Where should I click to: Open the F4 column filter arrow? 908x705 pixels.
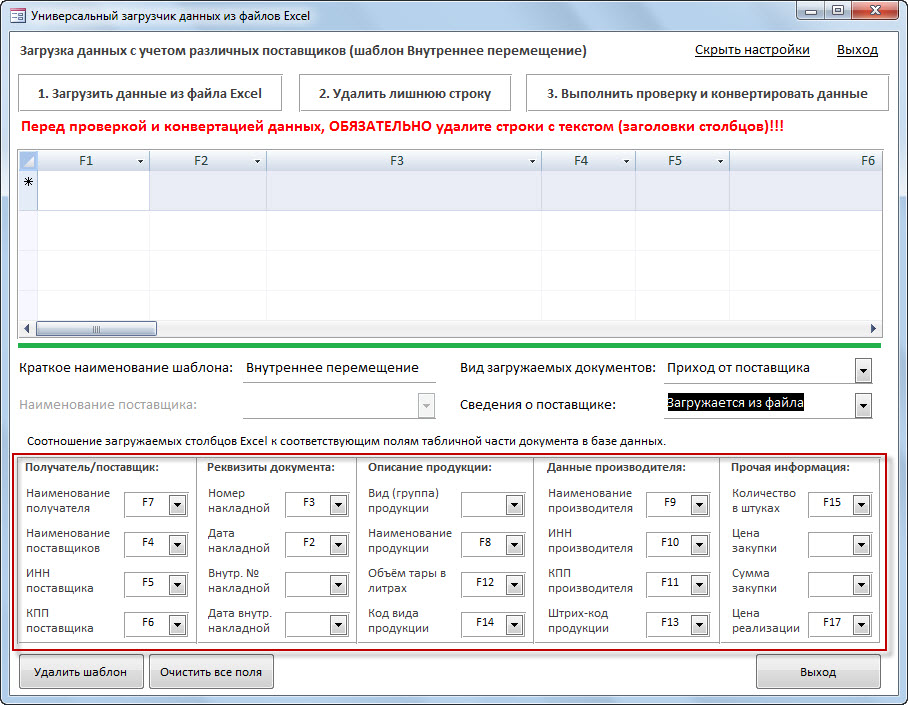click(x=626, y=161)
